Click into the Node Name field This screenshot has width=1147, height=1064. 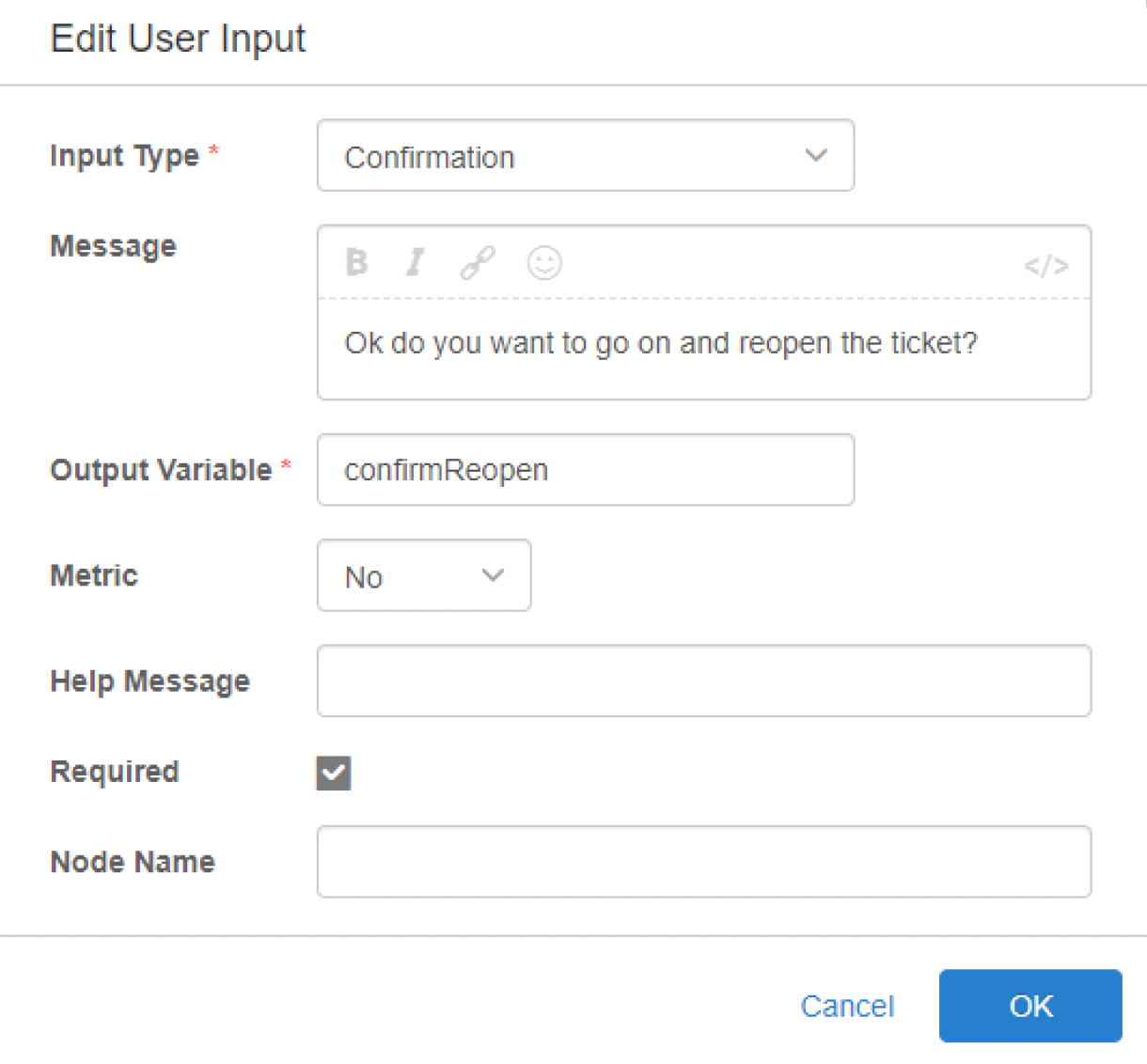(x=704, y=862)
